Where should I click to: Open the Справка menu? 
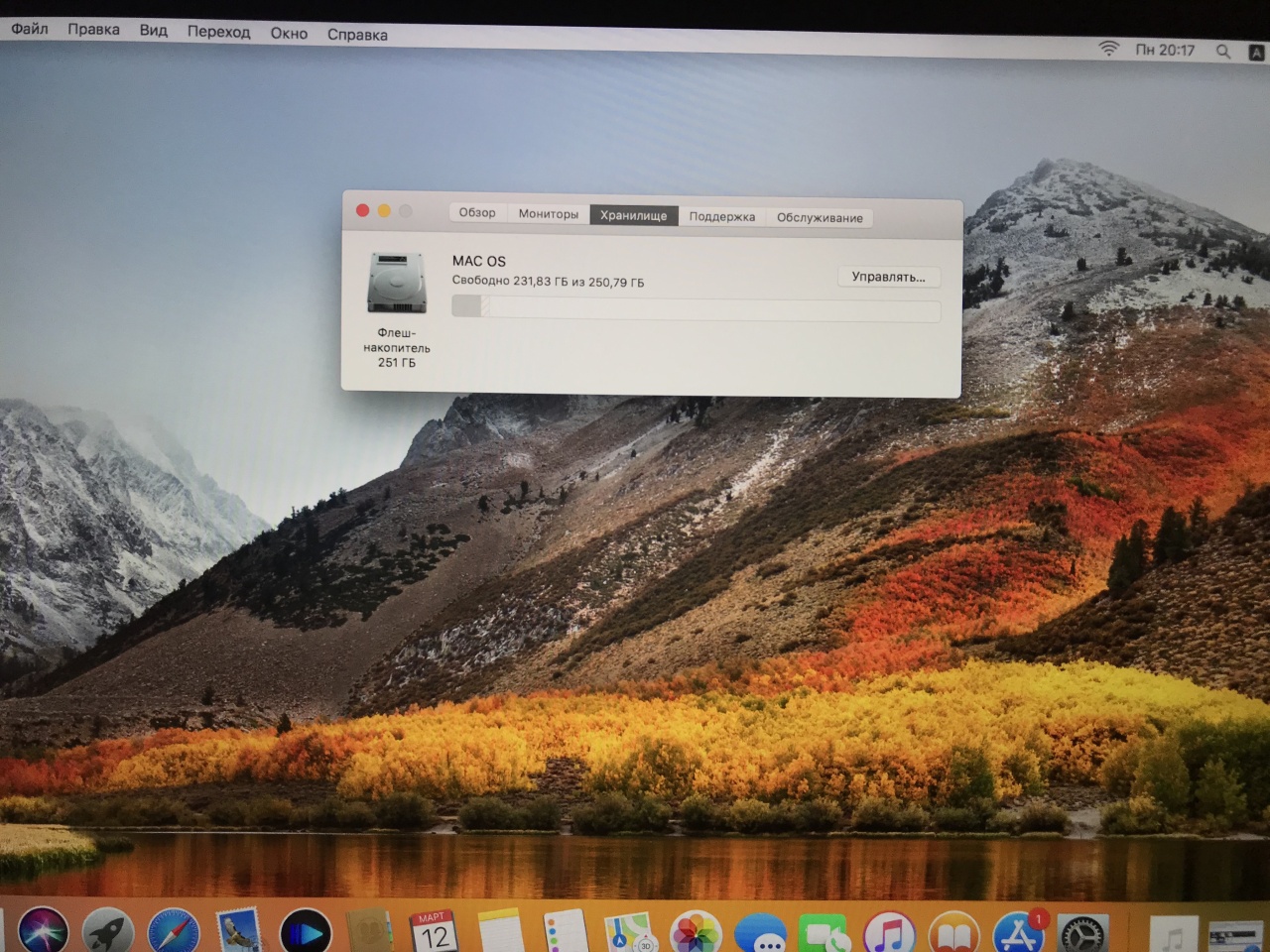coord(357,35)
